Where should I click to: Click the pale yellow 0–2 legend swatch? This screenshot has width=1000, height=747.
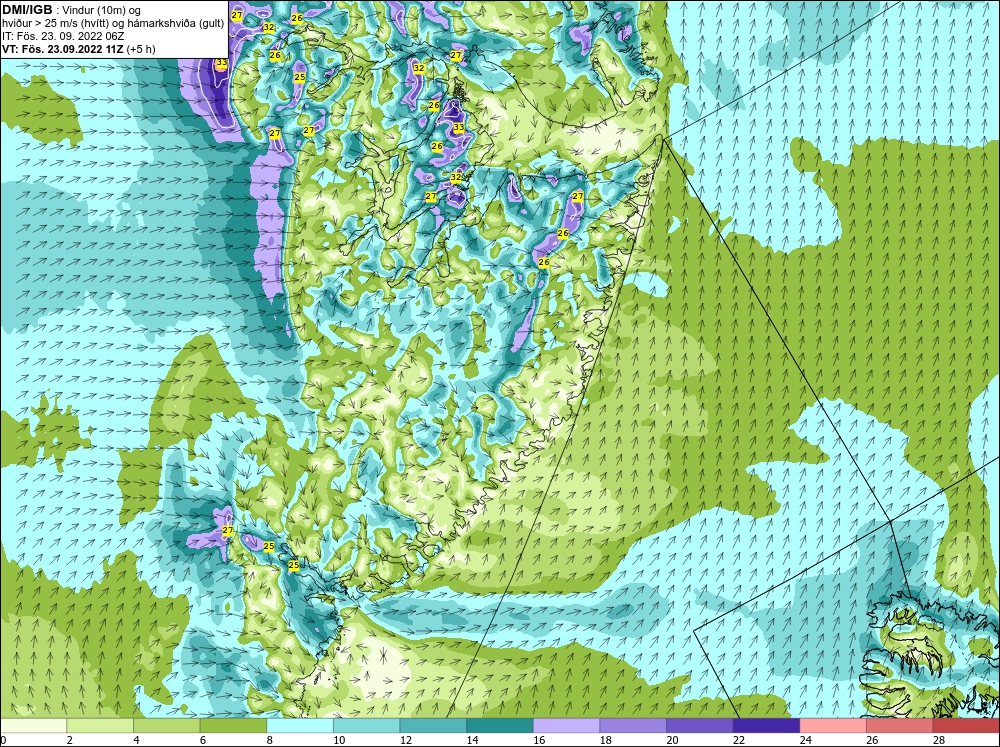[33, 726]
